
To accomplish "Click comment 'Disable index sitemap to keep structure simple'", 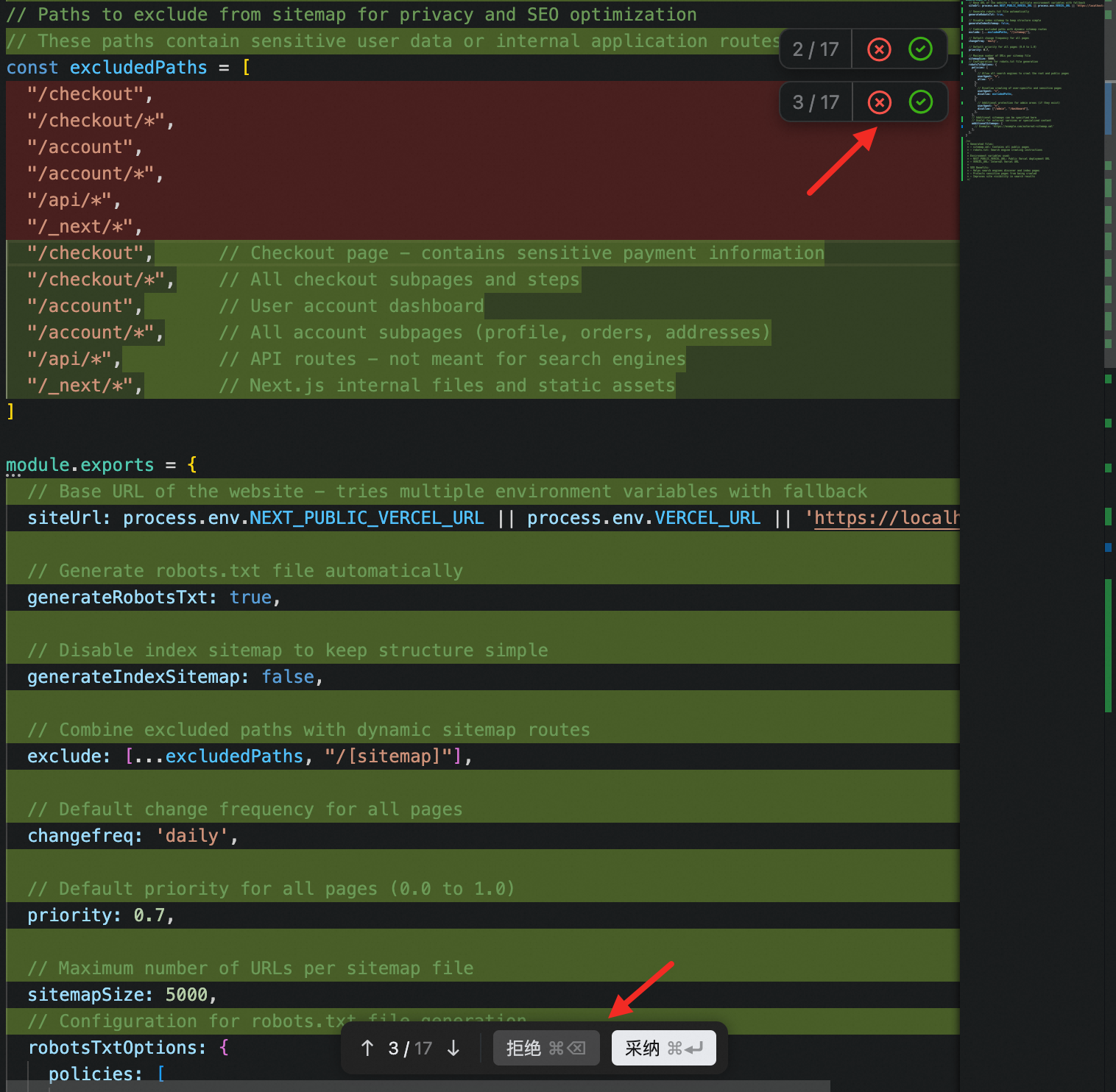I will 288,650.
